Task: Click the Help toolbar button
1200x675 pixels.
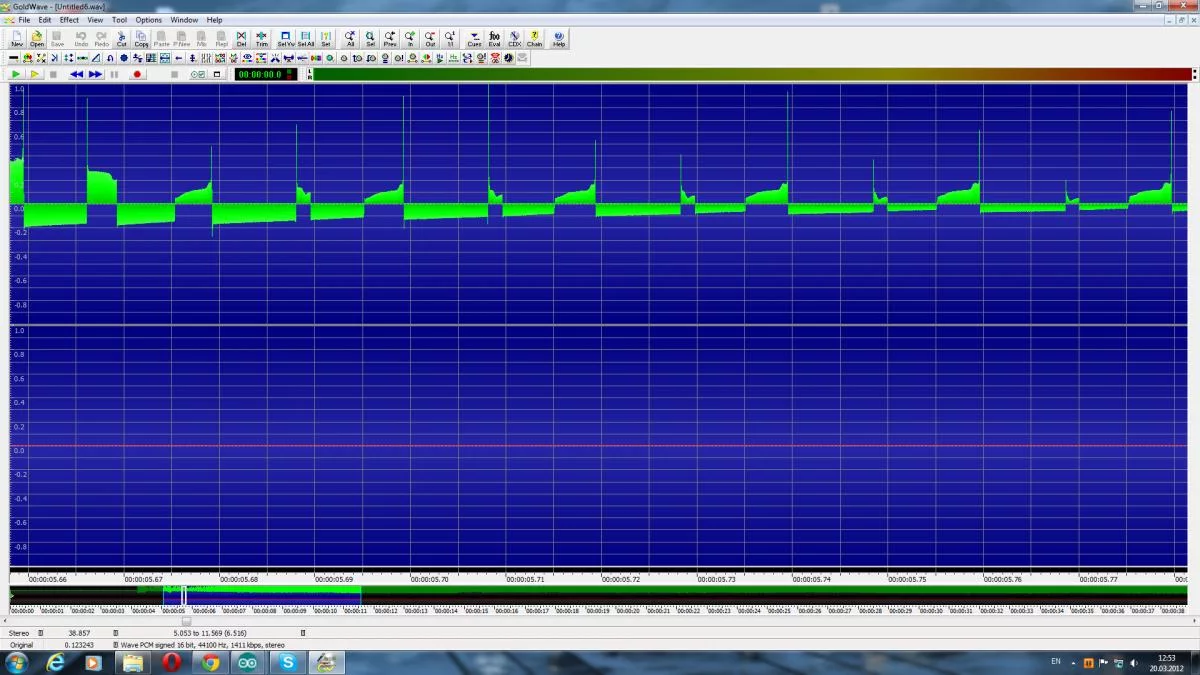Action: pos(559,39)
